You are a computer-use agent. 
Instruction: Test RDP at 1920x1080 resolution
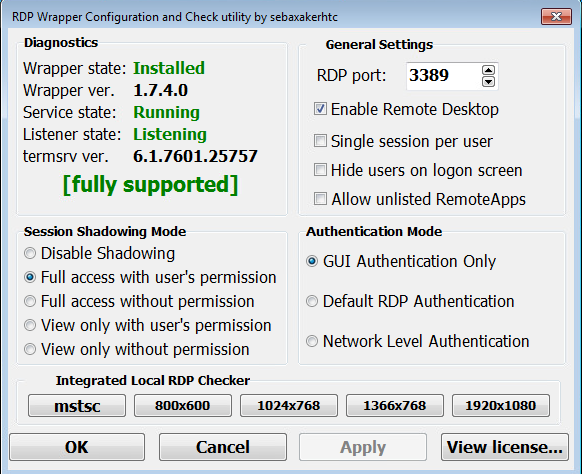point(501,406)
